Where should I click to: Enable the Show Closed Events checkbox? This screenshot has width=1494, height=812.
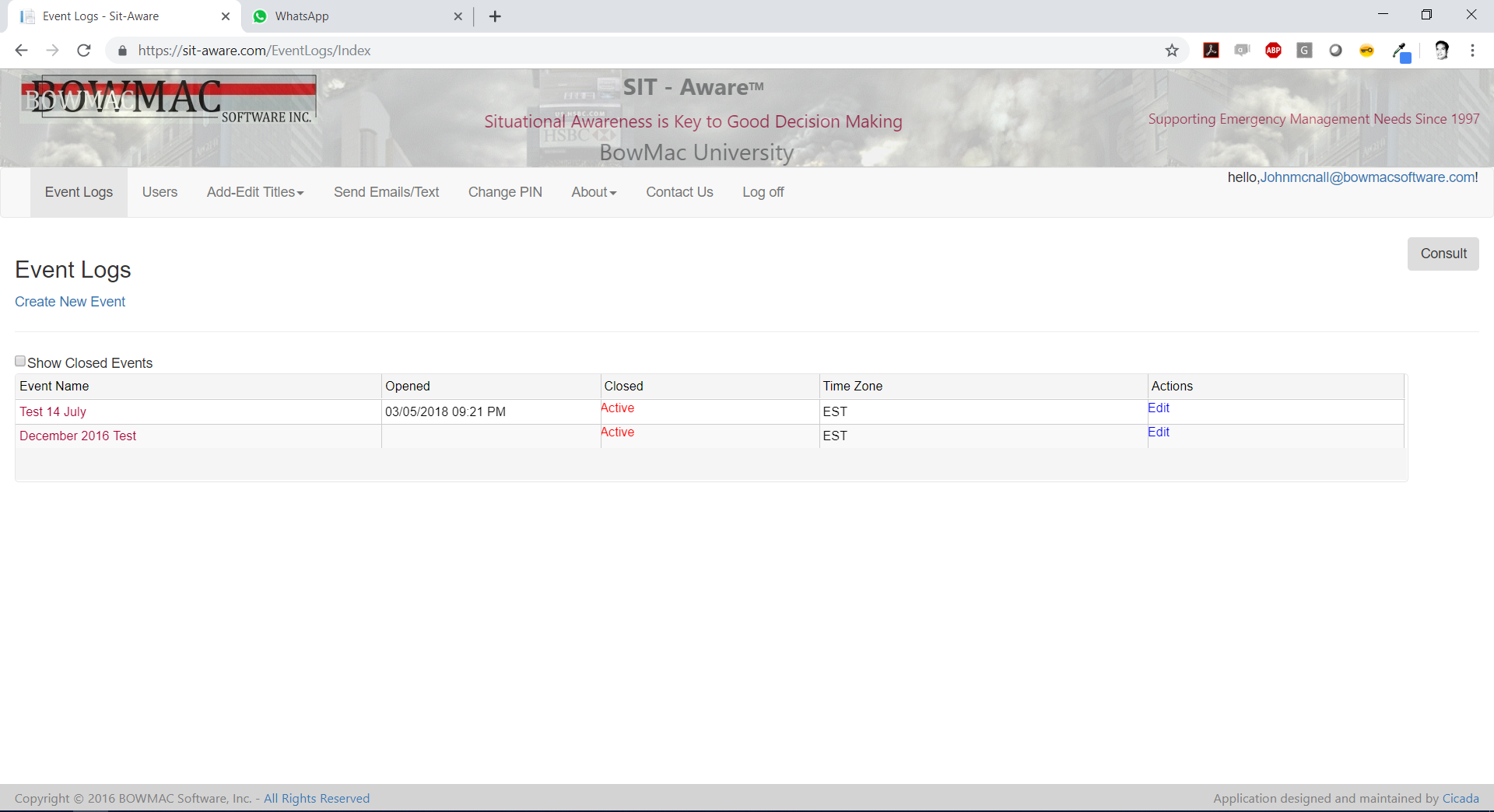[x=20, y=361]
